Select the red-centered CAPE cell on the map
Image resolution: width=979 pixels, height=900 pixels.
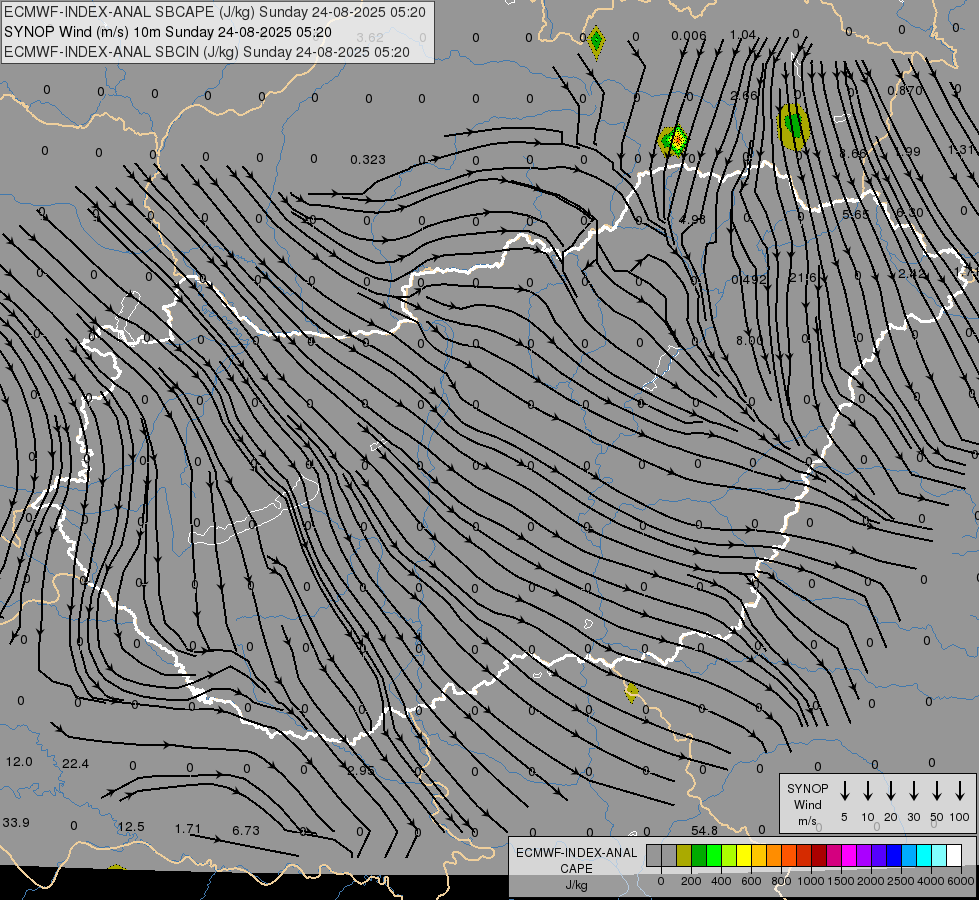[x=674, y=141]
